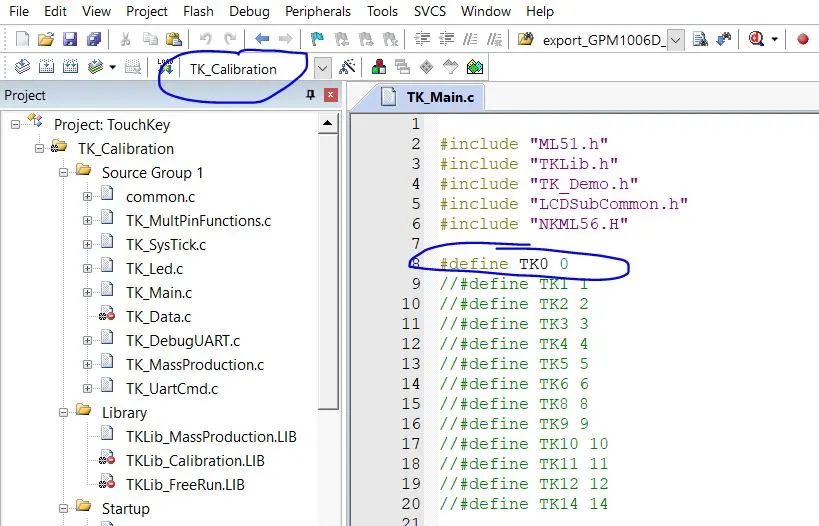Select TK_Led.c in the project tree
This screenshot has width=819, height=526.
pos(154,268)
